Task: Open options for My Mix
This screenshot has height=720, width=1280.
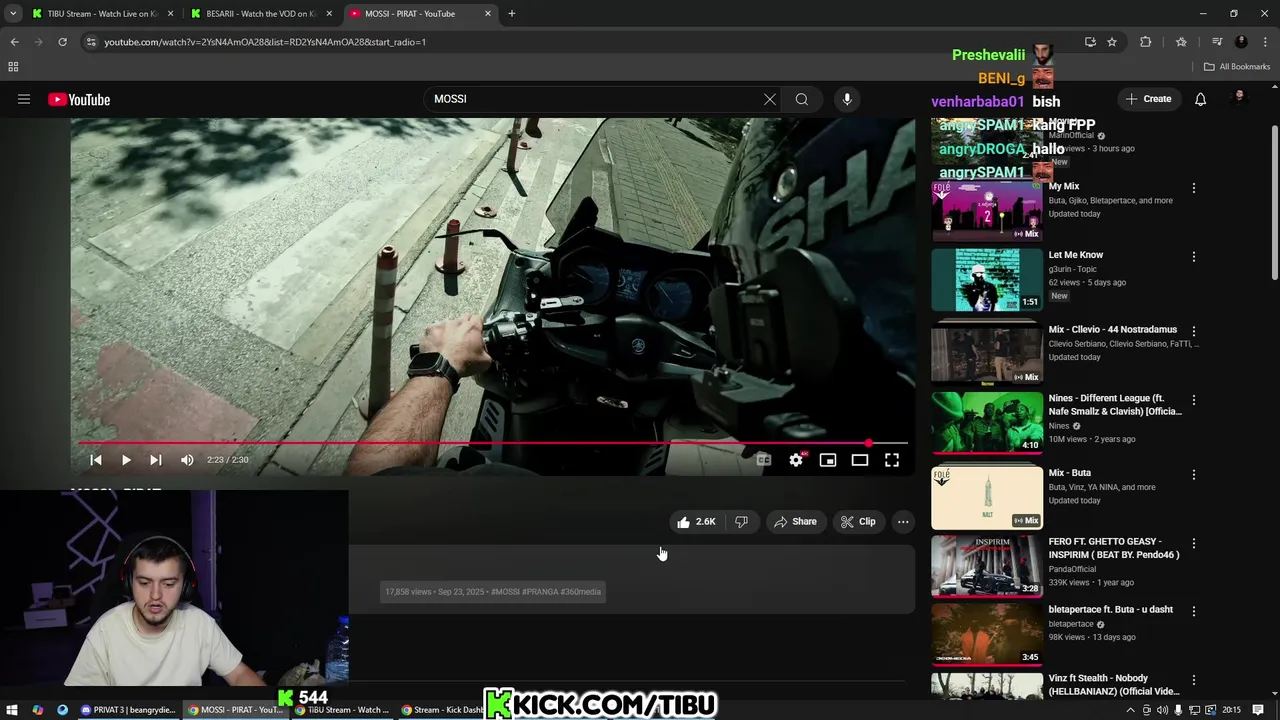Action: [1193, 188]
